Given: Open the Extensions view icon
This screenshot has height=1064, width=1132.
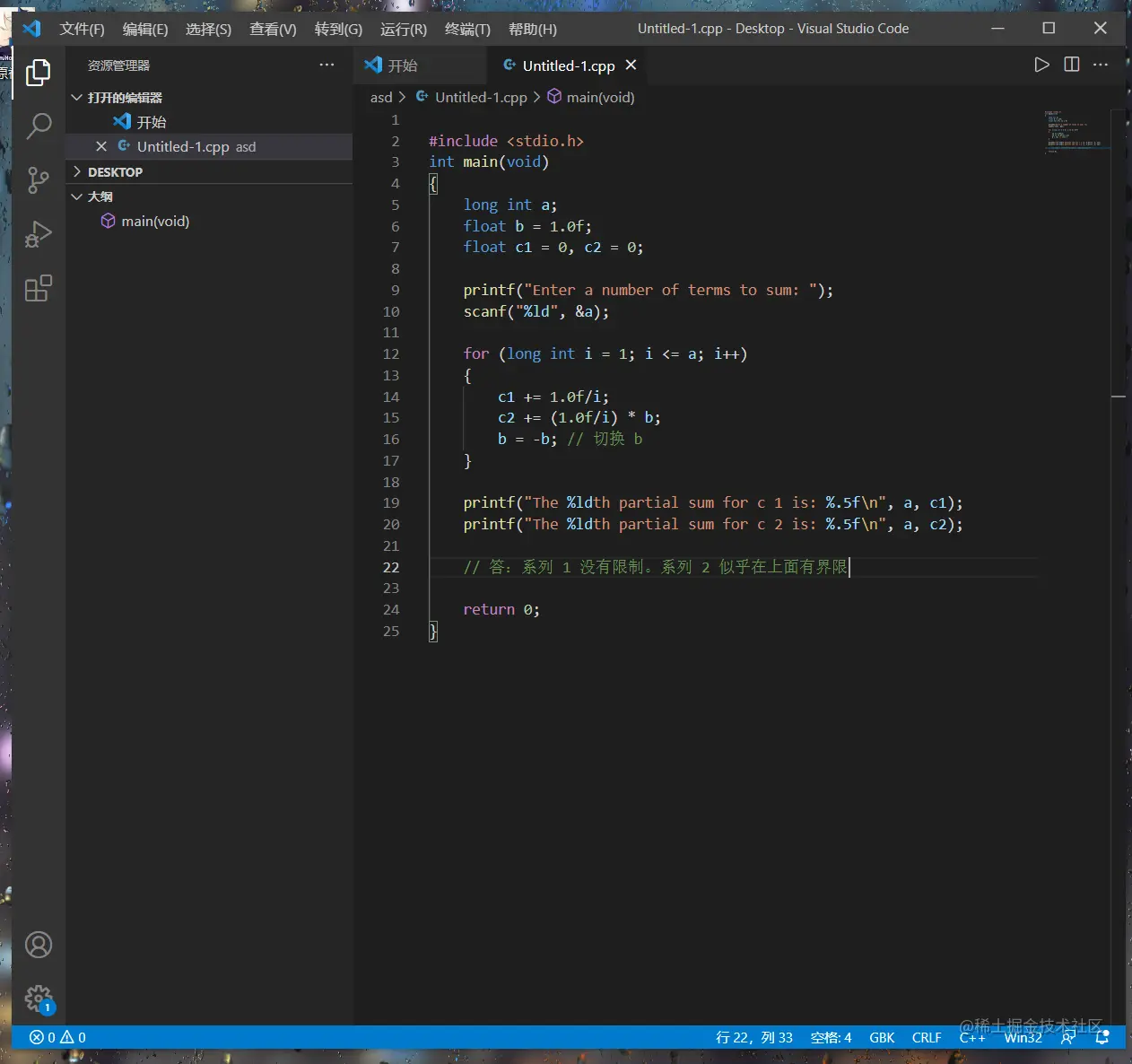Looking at the screenshot, I should point(38,289).
